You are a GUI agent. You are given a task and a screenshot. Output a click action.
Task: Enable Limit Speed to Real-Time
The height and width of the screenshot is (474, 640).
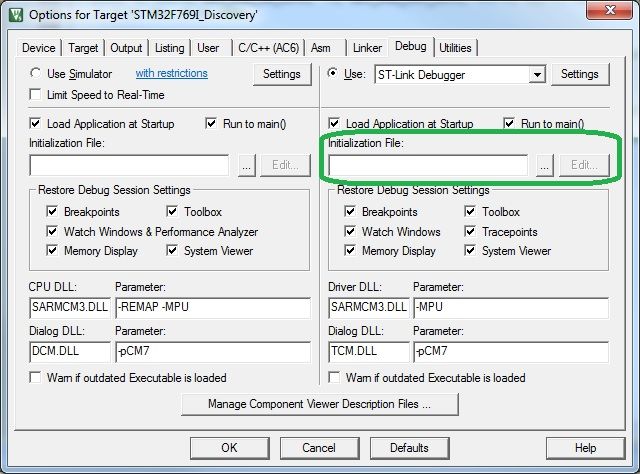tap(36, 95)
